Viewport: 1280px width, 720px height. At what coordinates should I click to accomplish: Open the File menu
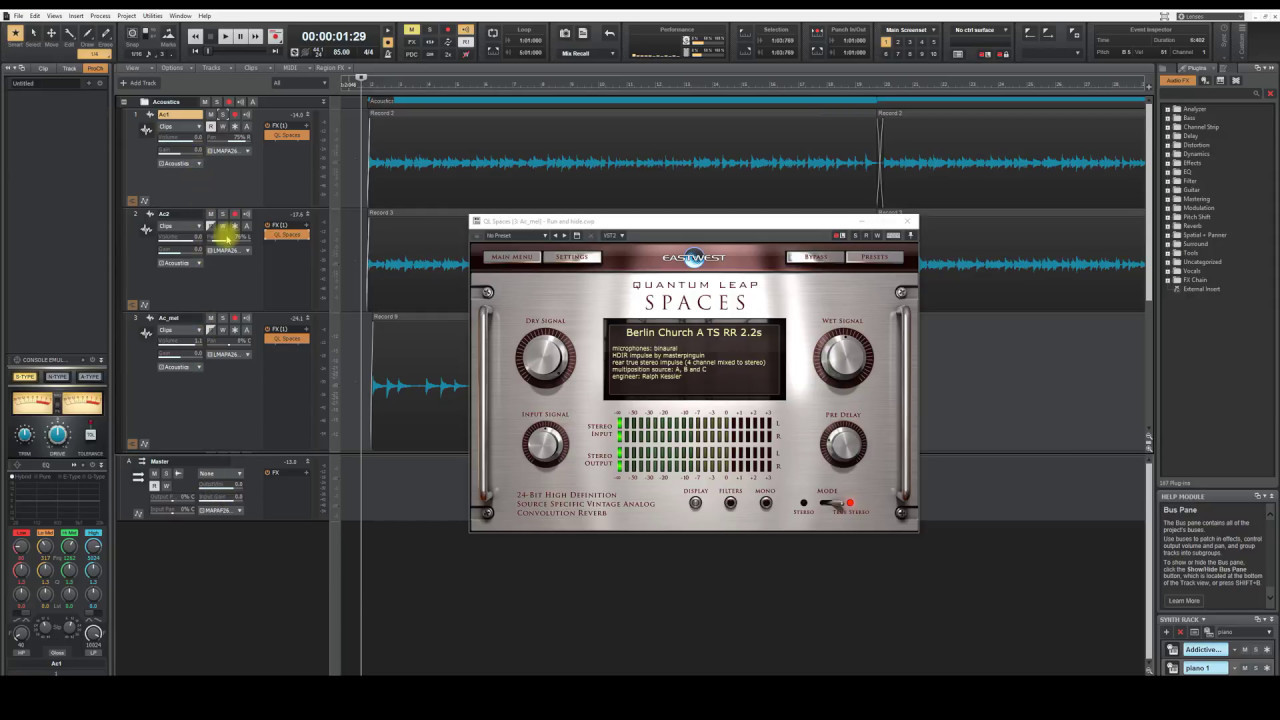(x=18, y=16)
